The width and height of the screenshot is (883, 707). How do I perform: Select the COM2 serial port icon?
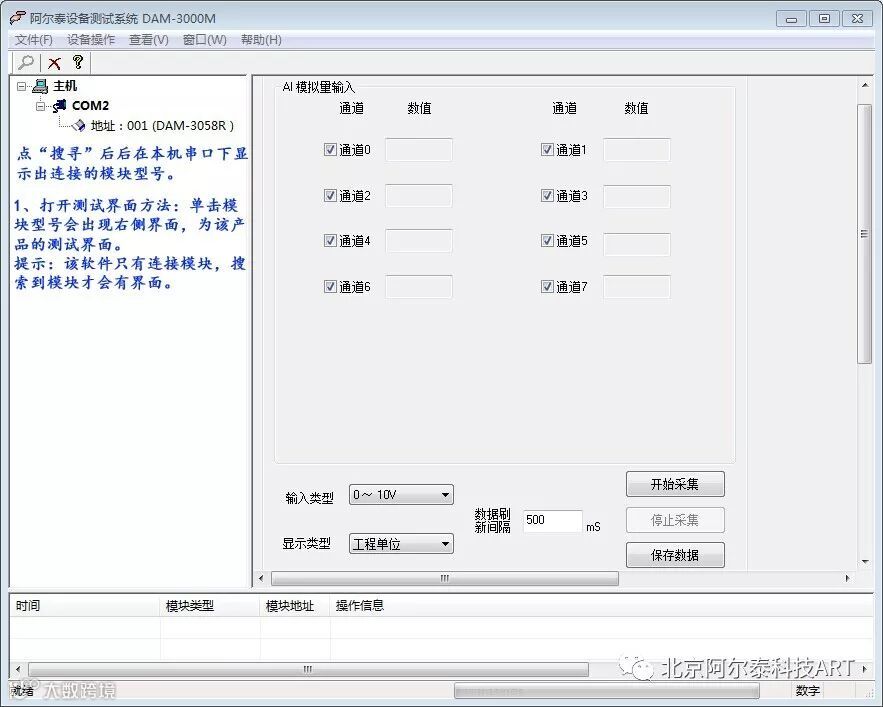(60, 105)
